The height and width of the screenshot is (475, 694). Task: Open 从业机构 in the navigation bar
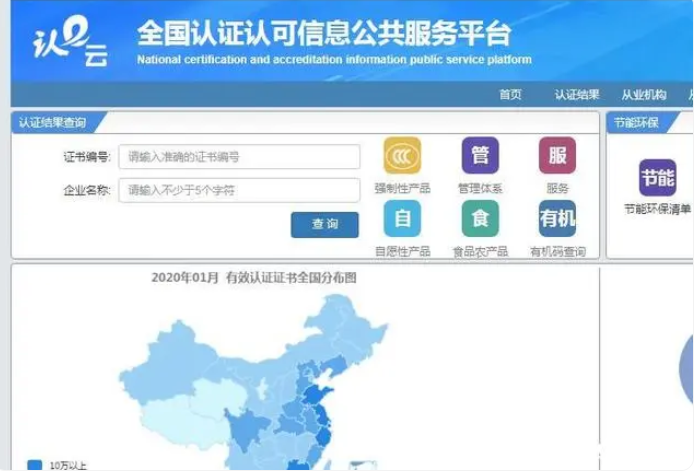pyautogui.click(x=644, y=94)
